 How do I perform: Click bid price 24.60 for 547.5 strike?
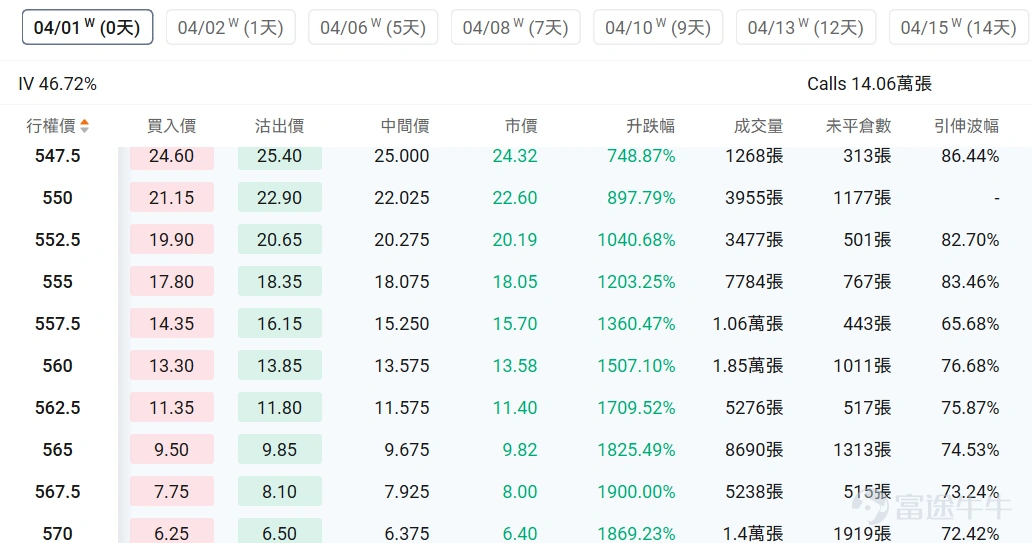point(172,157)
